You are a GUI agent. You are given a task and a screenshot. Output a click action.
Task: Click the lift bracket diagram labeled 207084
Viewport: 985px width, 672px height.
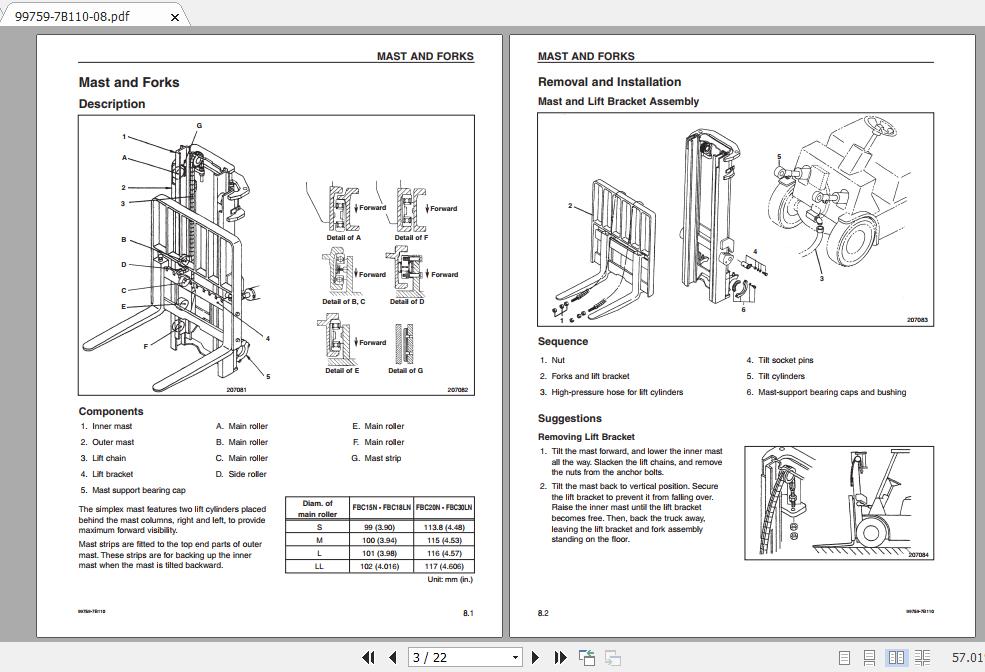838,503
